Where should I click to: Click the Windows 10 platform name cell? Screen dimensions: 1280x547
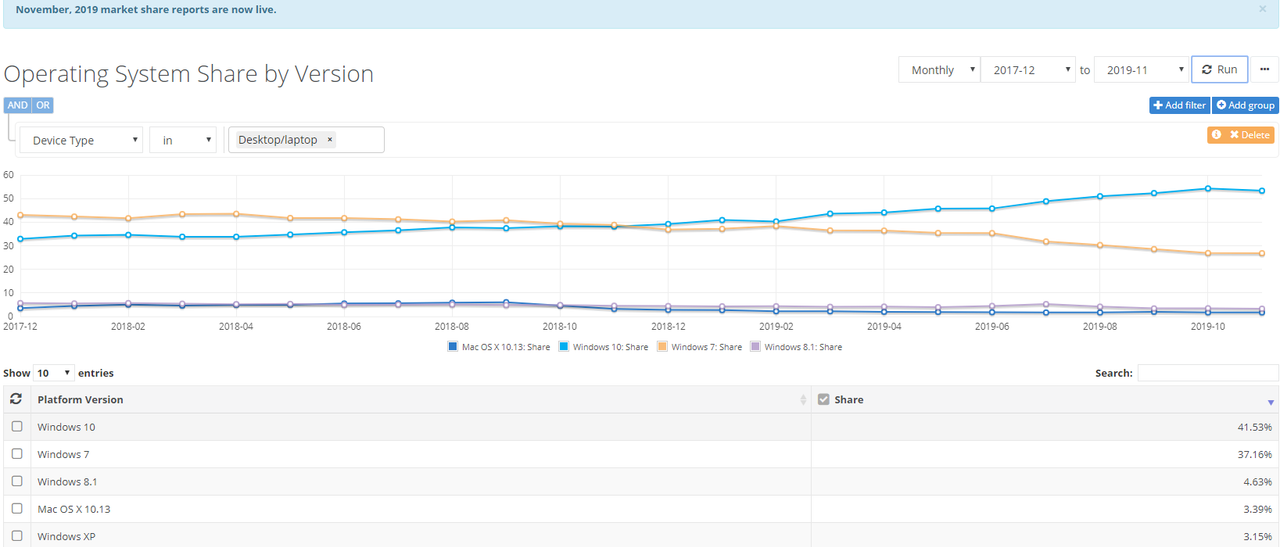(420, 427)
